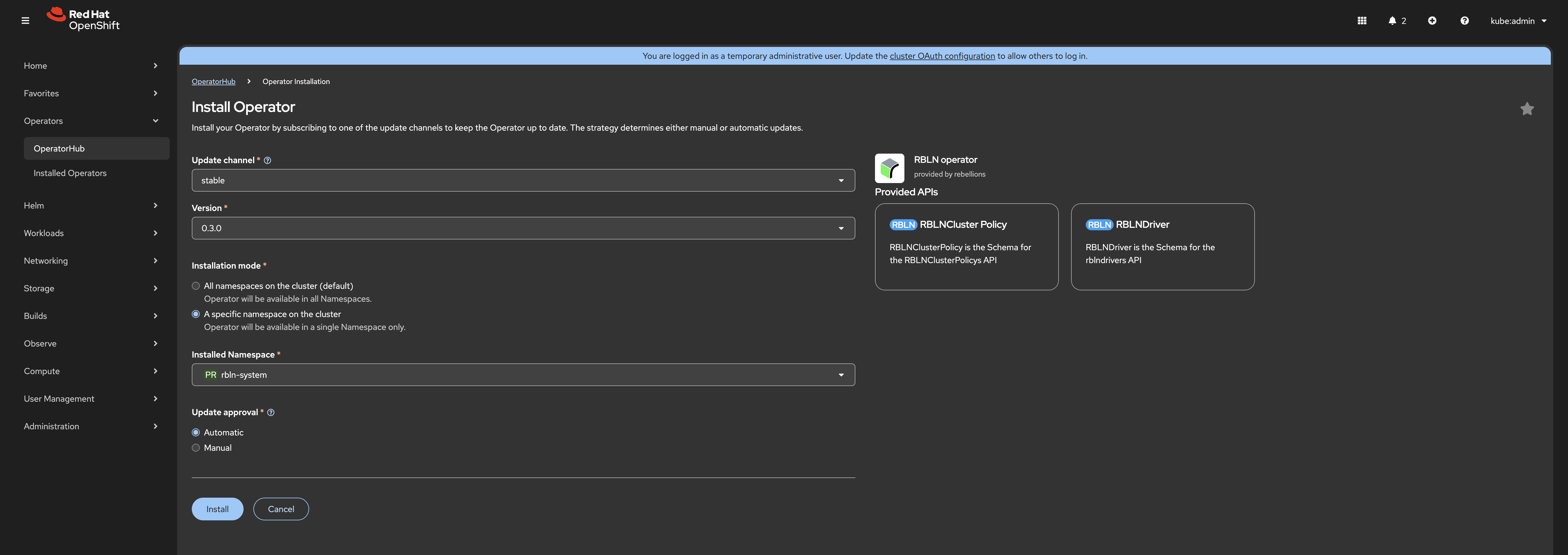Click the cluster OAuth configuration link
This screenshot has width=1568, height=555.
click(942, 56)
